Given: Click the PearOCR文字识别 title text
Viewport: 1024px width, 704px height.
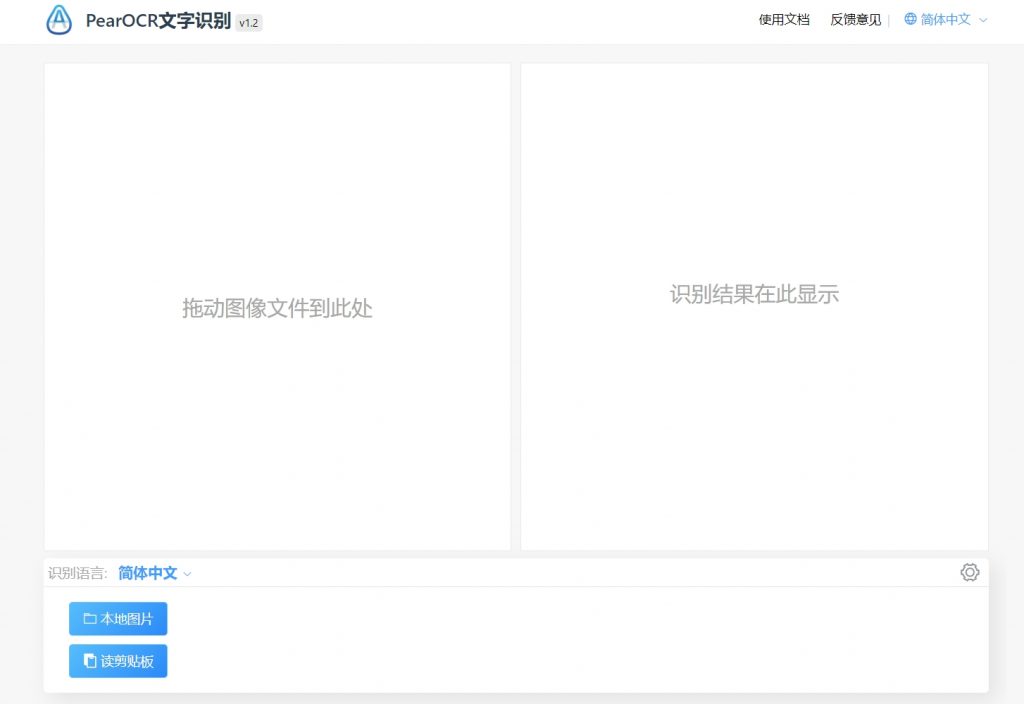Looking at the screenshot, I should click(x=158, y=20).
